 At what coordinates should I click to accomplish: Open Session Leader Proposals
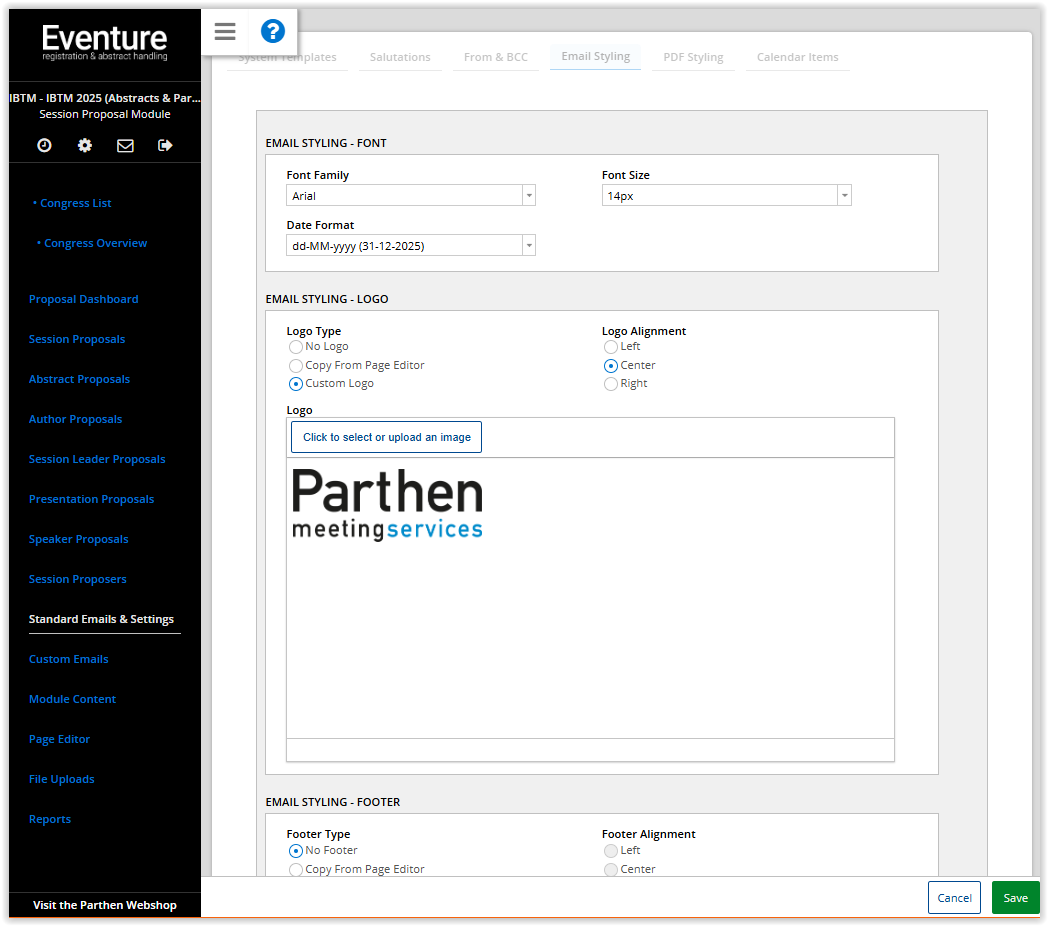click(x=97, y=460)
